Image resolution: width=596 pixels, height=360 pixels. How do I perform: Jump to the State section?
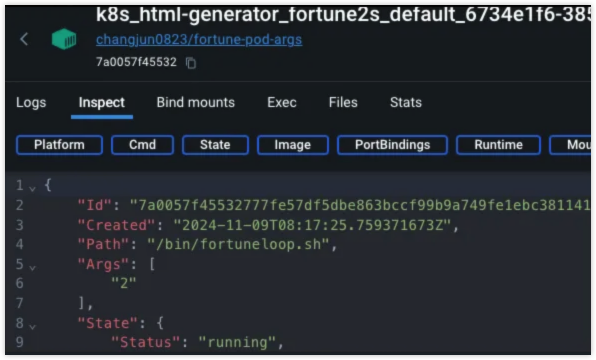coord(215,145)
